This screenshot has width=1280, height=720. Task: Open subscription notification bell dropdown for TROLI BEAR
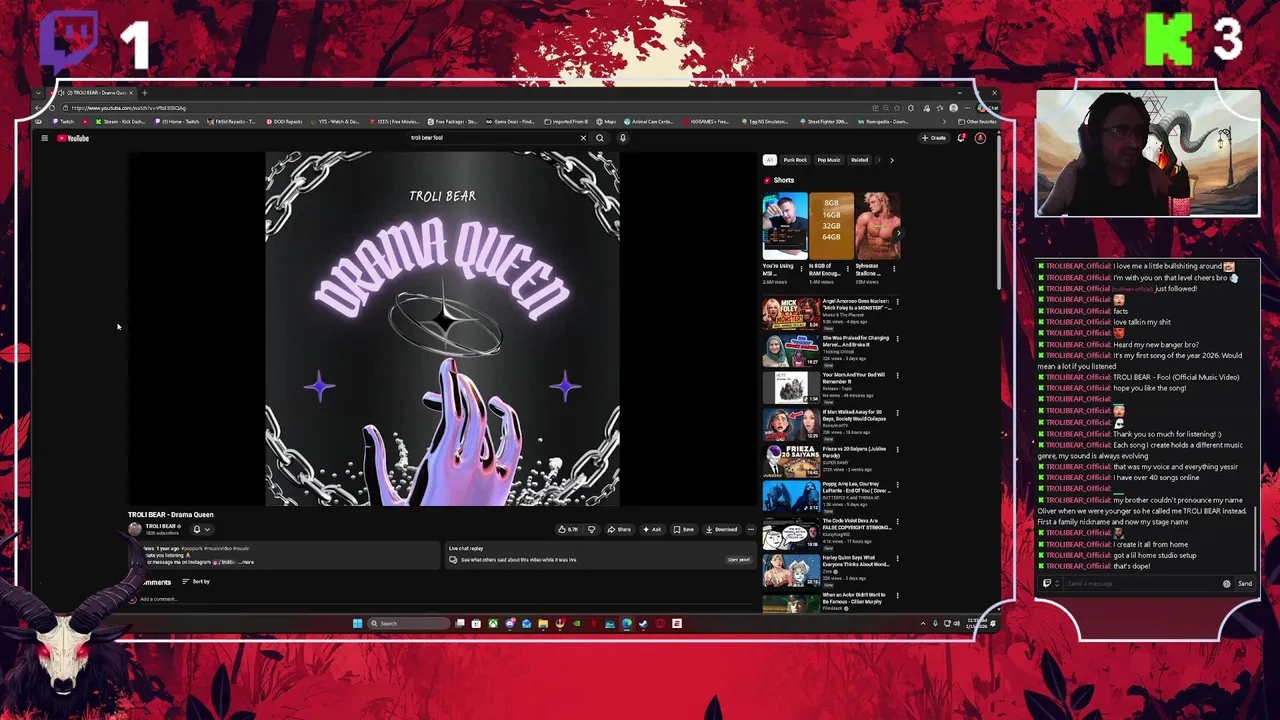tap(201, 529)
